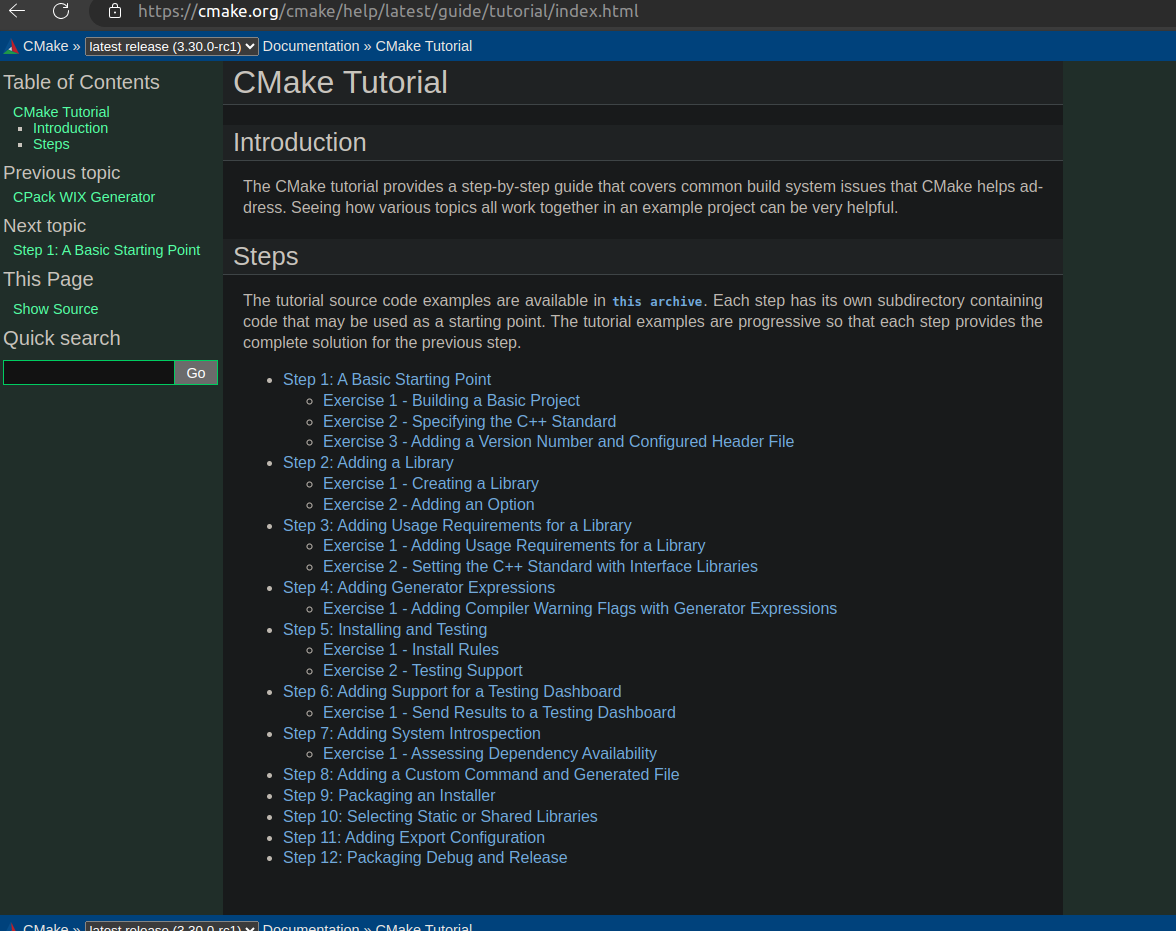Click the browser back arrow

(16, 11)
